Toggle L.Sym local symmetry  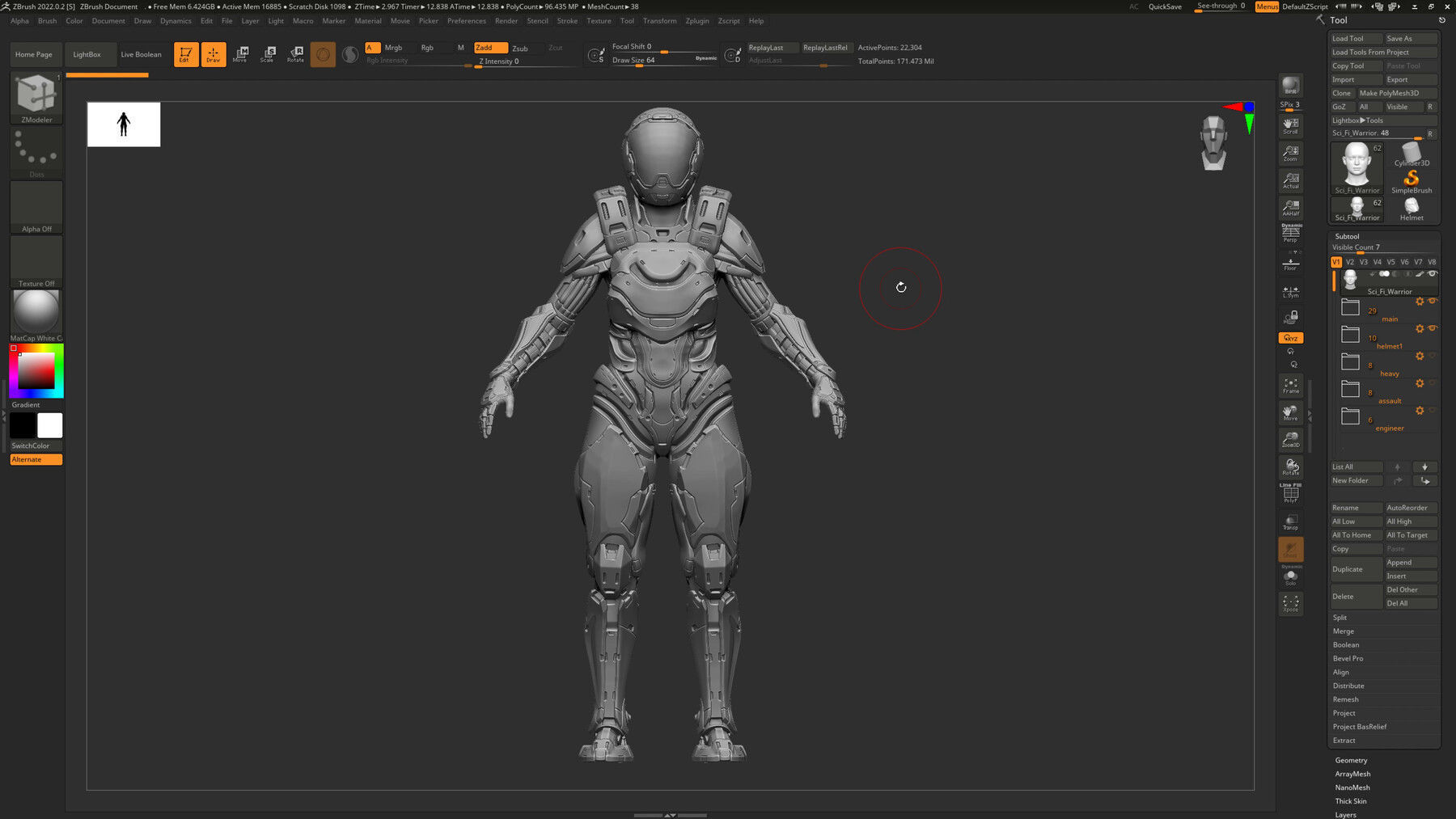pos(1290,291)
